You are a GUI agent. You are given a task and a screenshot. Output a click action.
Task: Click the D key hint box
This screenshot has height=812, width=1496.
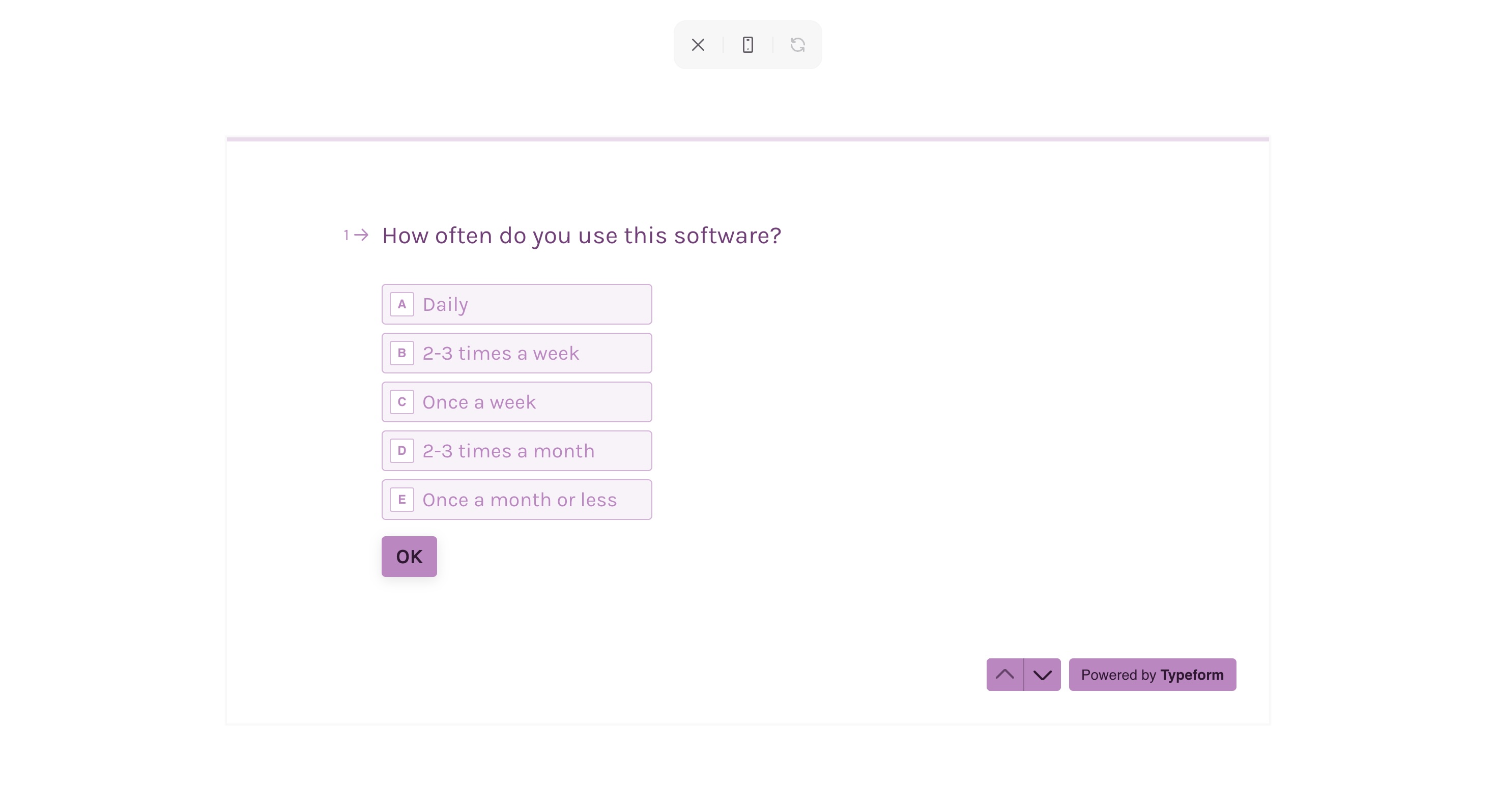point(402,451)
